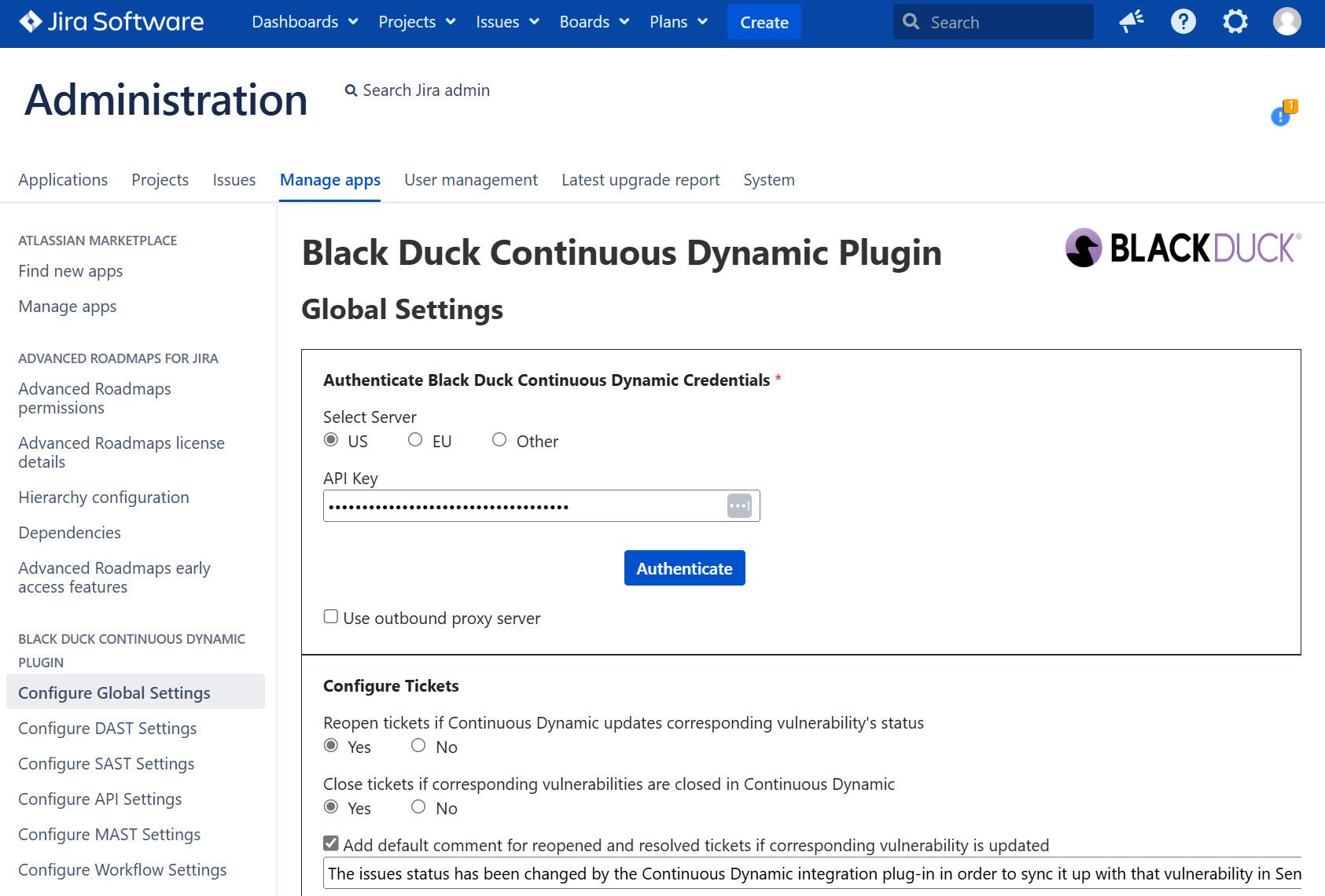The height and width of the screenshot is (896, 1325).
Task: Open Configure Global Settings link
Action: click(x=135, y=692)
